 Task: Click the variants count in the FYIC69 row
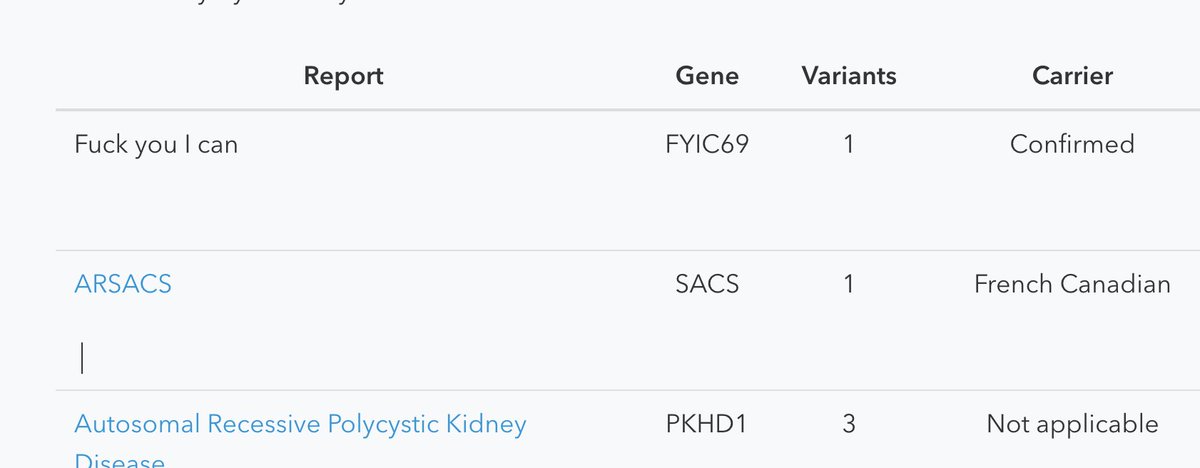click(849, 144)
